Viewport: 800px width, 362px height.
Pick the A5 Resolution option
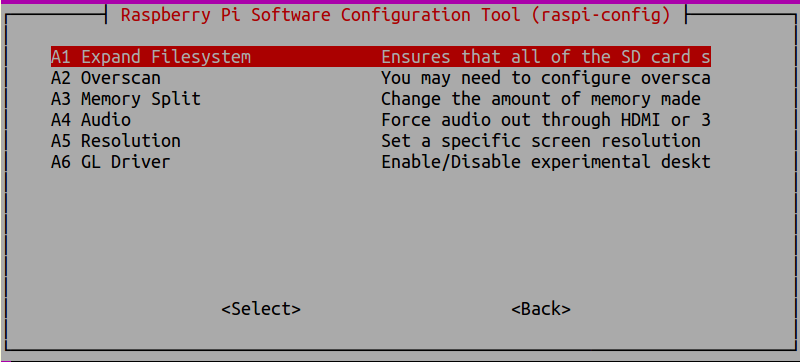pyautogui.click(x=380, y=141)
